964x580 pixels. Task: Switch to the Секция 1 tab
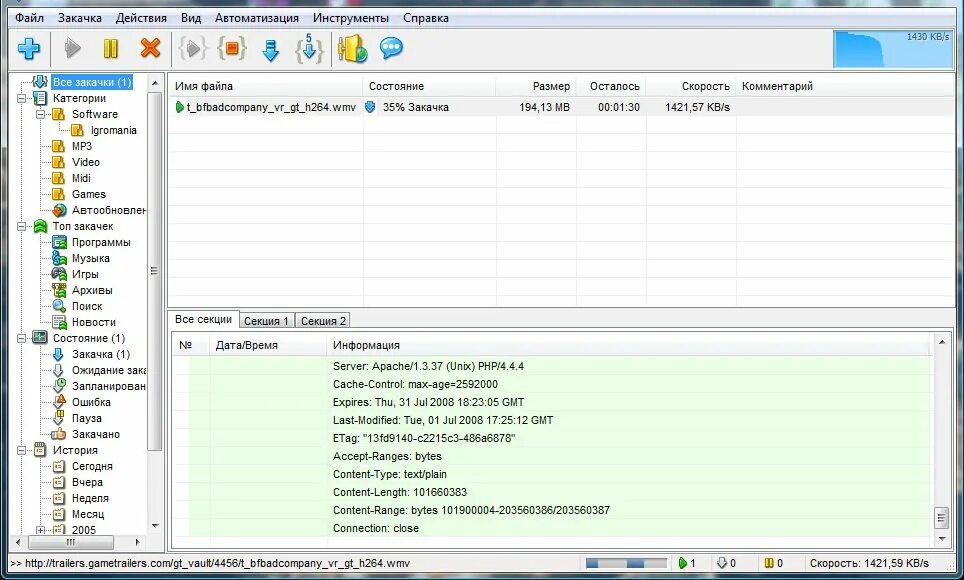[x=266, y=320]
